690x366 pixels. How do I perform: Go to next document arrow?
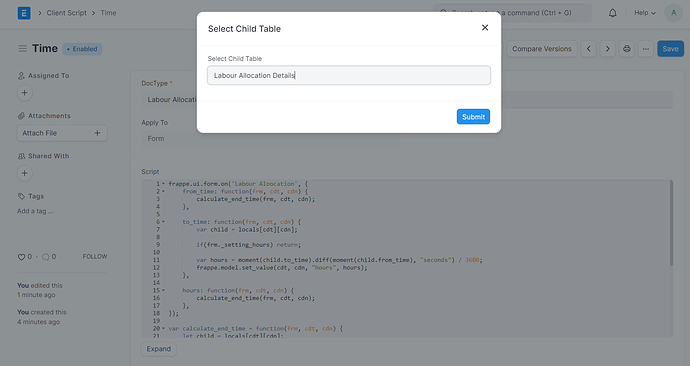(x=608, y=49)
